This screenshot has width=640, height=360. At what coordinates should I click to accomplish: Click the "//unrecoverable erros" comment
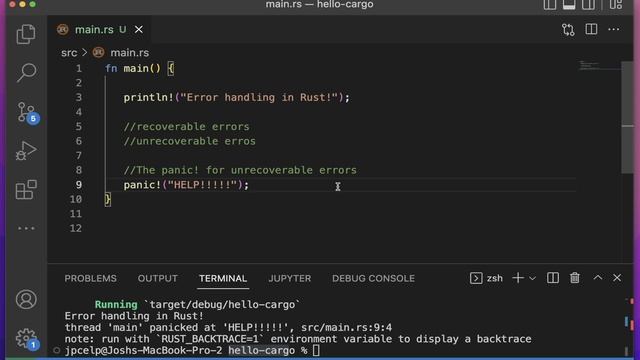(190, 141)
